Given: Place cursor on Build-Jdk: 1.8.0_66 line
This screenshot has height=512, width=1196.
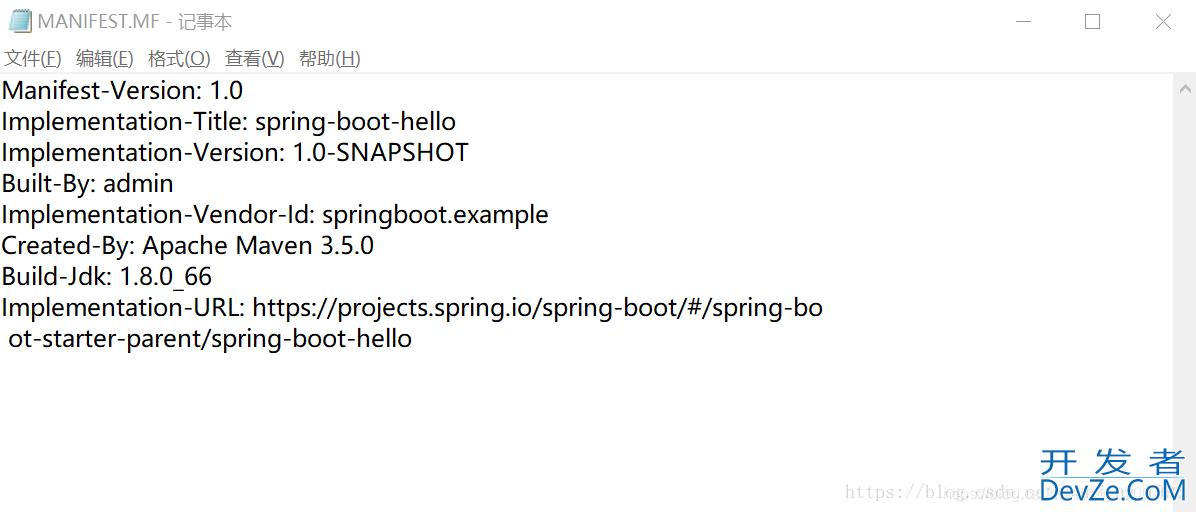Looking at the screenshot, I should coord(107,277).
